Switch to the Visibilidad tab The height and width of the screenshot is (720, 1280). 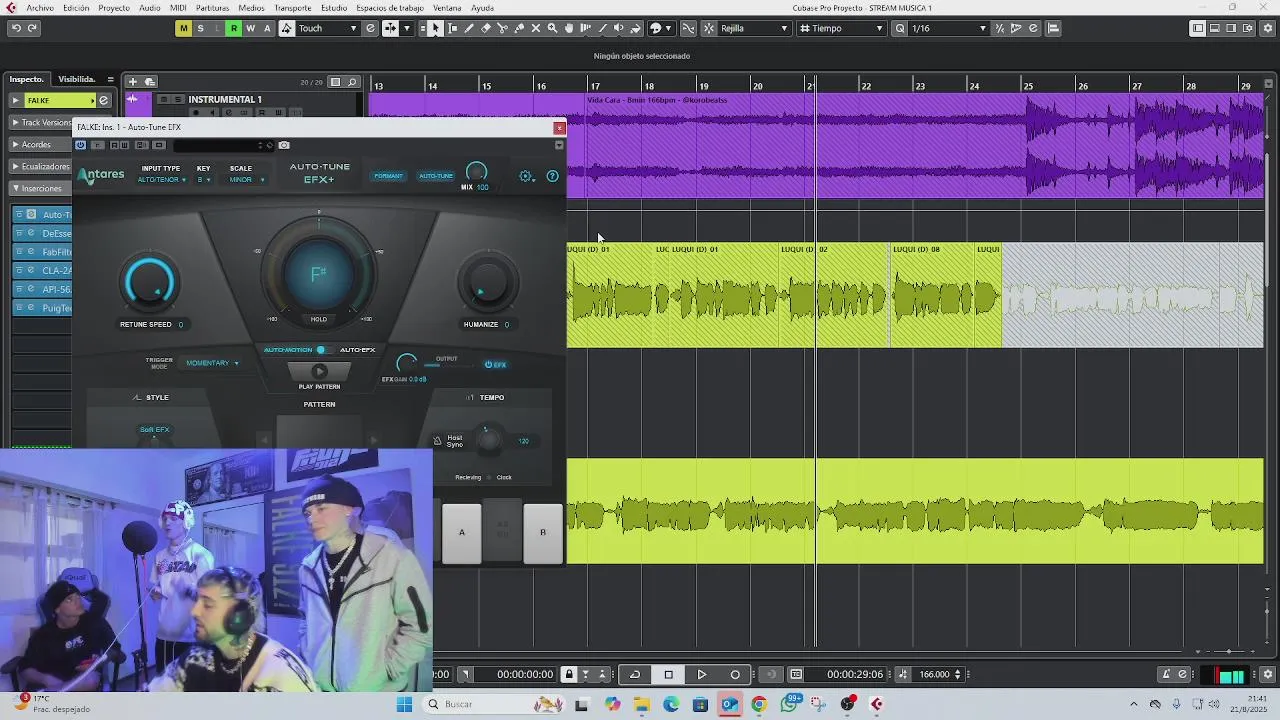76,79
